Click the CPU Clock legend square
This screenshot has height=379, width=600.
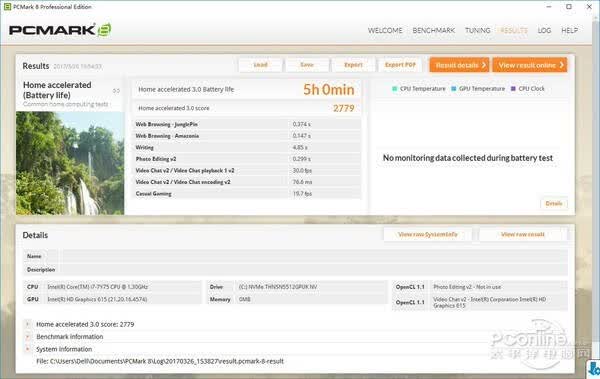(514, 88)
